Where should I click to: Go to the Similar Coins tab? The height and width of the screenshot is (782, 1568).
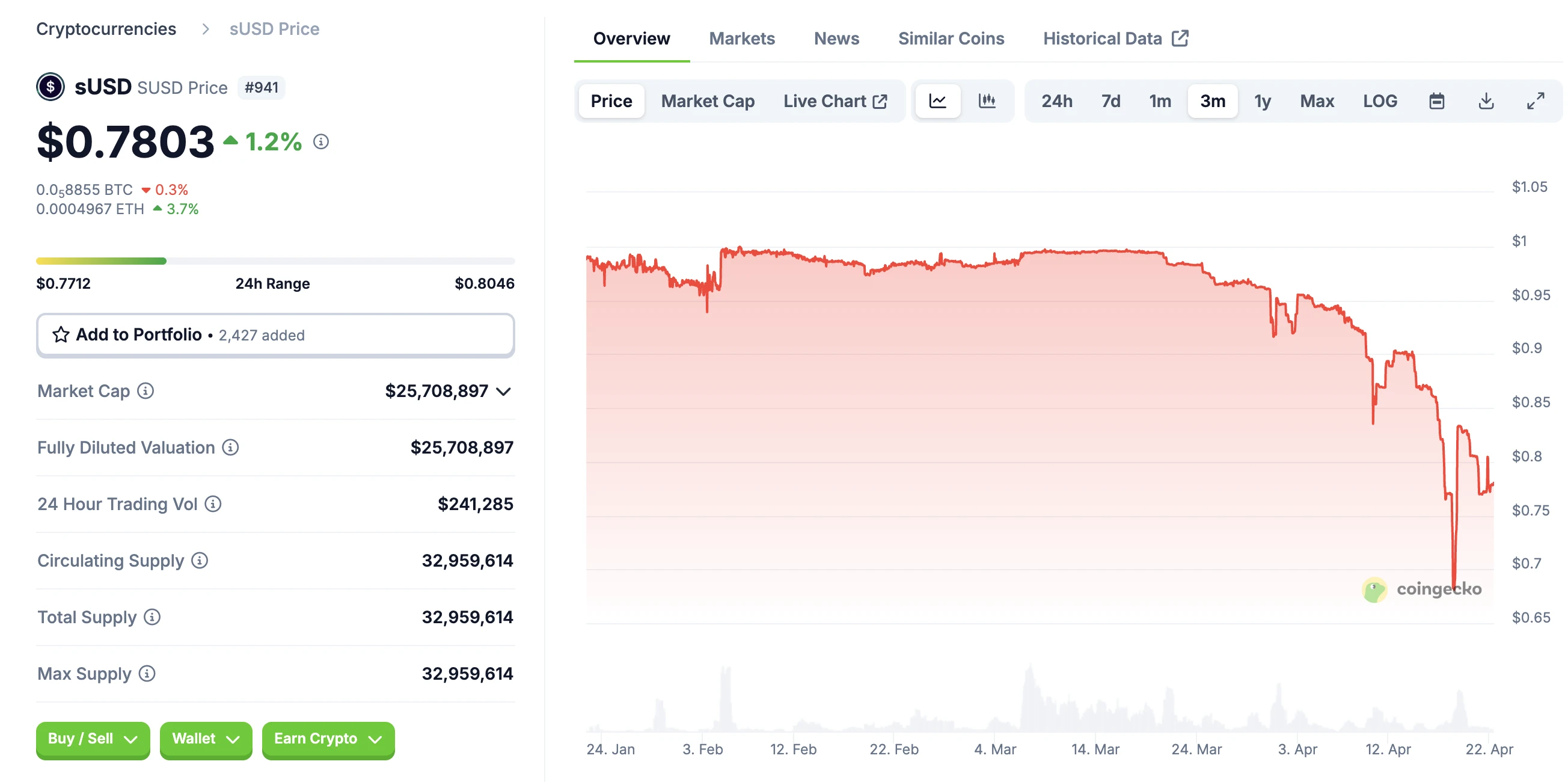tap(951, 38)
